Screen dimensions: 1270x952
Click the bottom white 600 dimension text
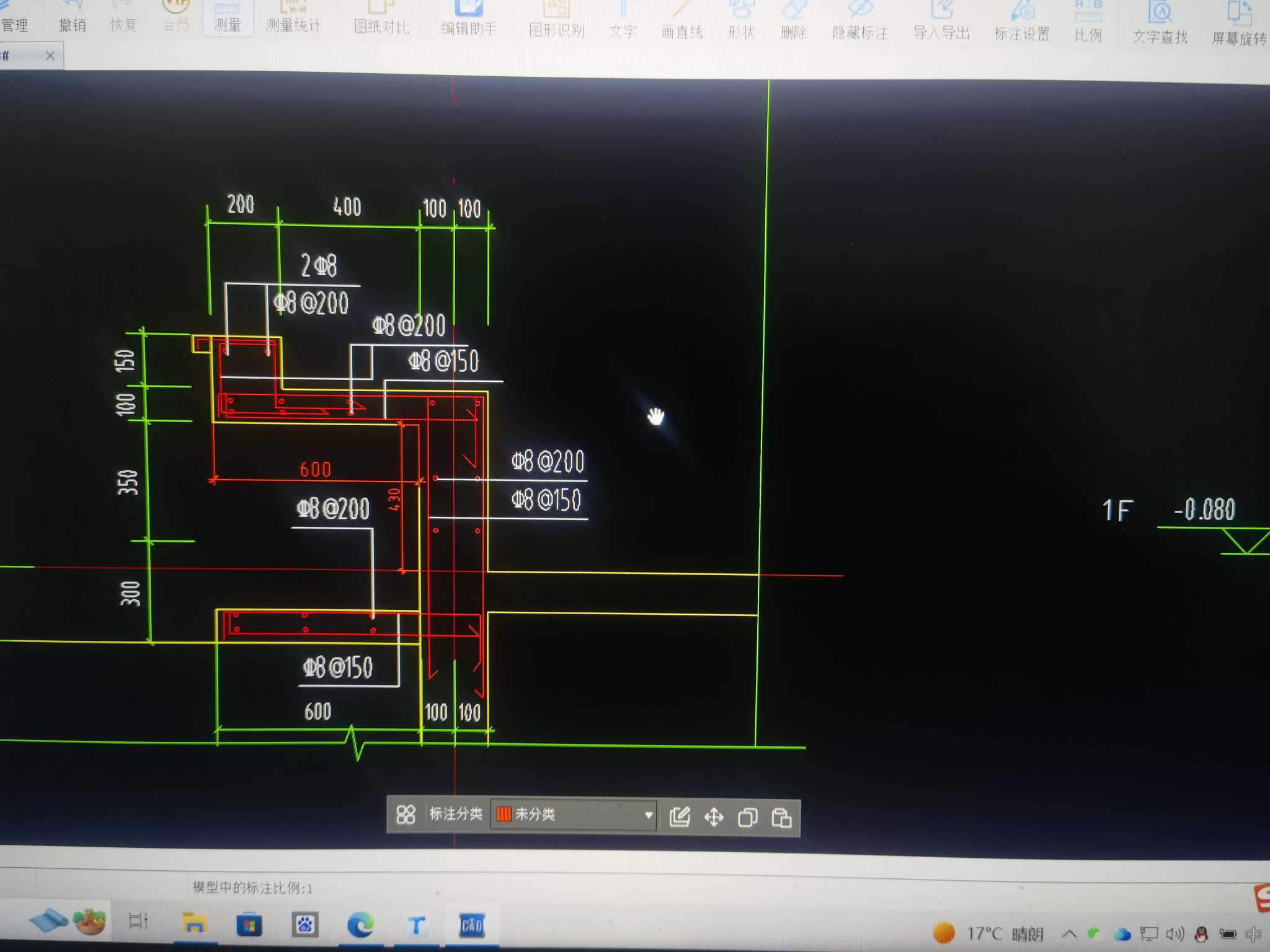point(317,711)
